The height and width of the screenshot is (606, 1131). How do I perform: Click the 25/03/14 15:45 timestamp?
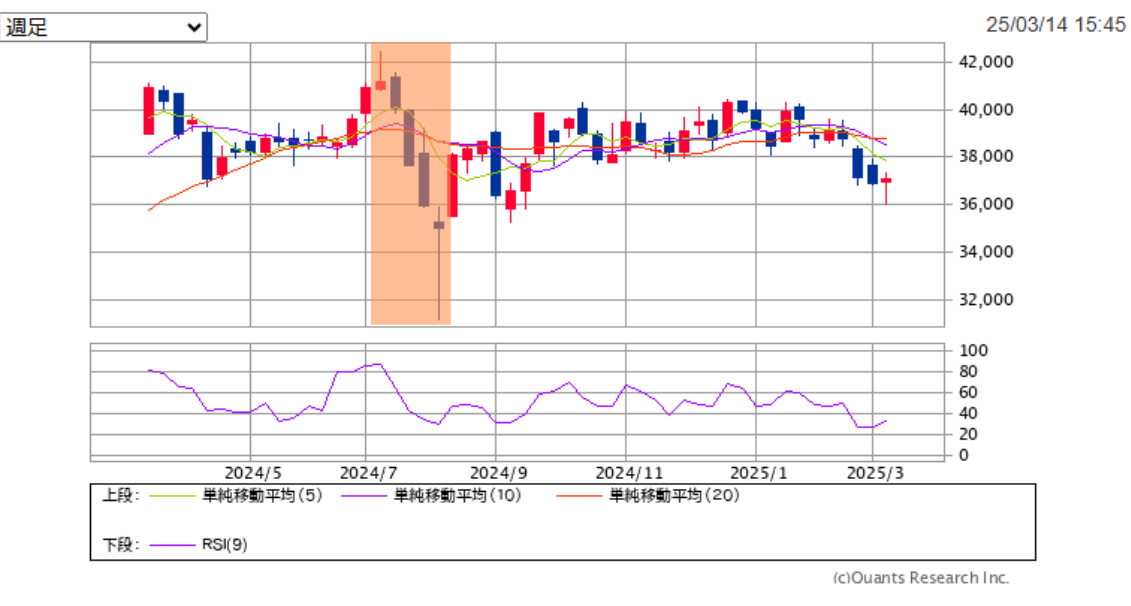pos(1055,25)
